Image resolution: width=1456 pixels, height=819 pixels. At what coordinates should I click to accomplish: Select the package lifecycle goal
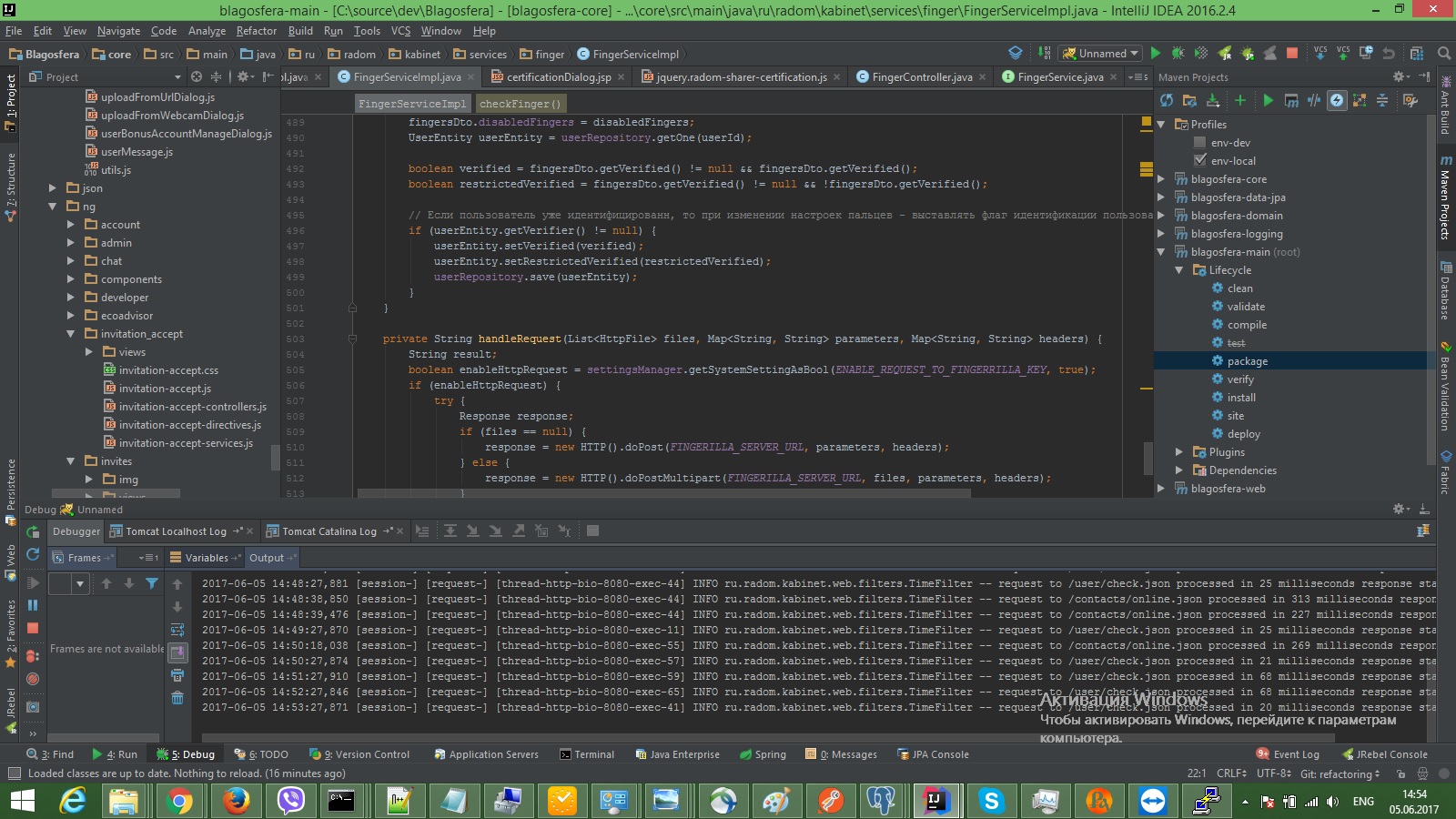(x=1247, y=361)
